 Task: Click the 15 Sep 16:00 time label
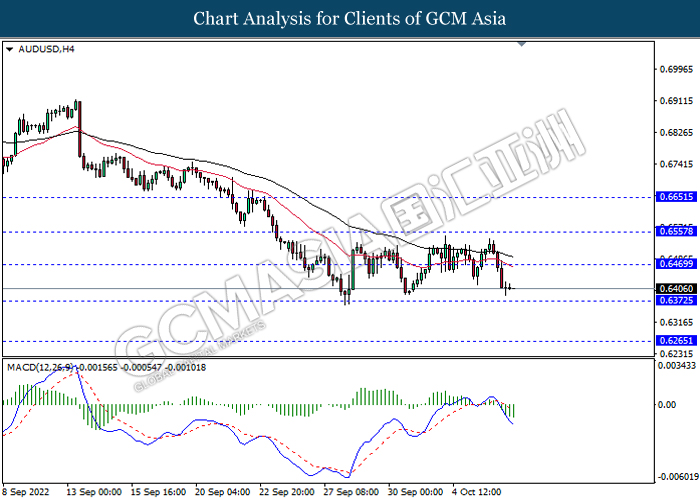pyautogui.click(x=158, y=492)
